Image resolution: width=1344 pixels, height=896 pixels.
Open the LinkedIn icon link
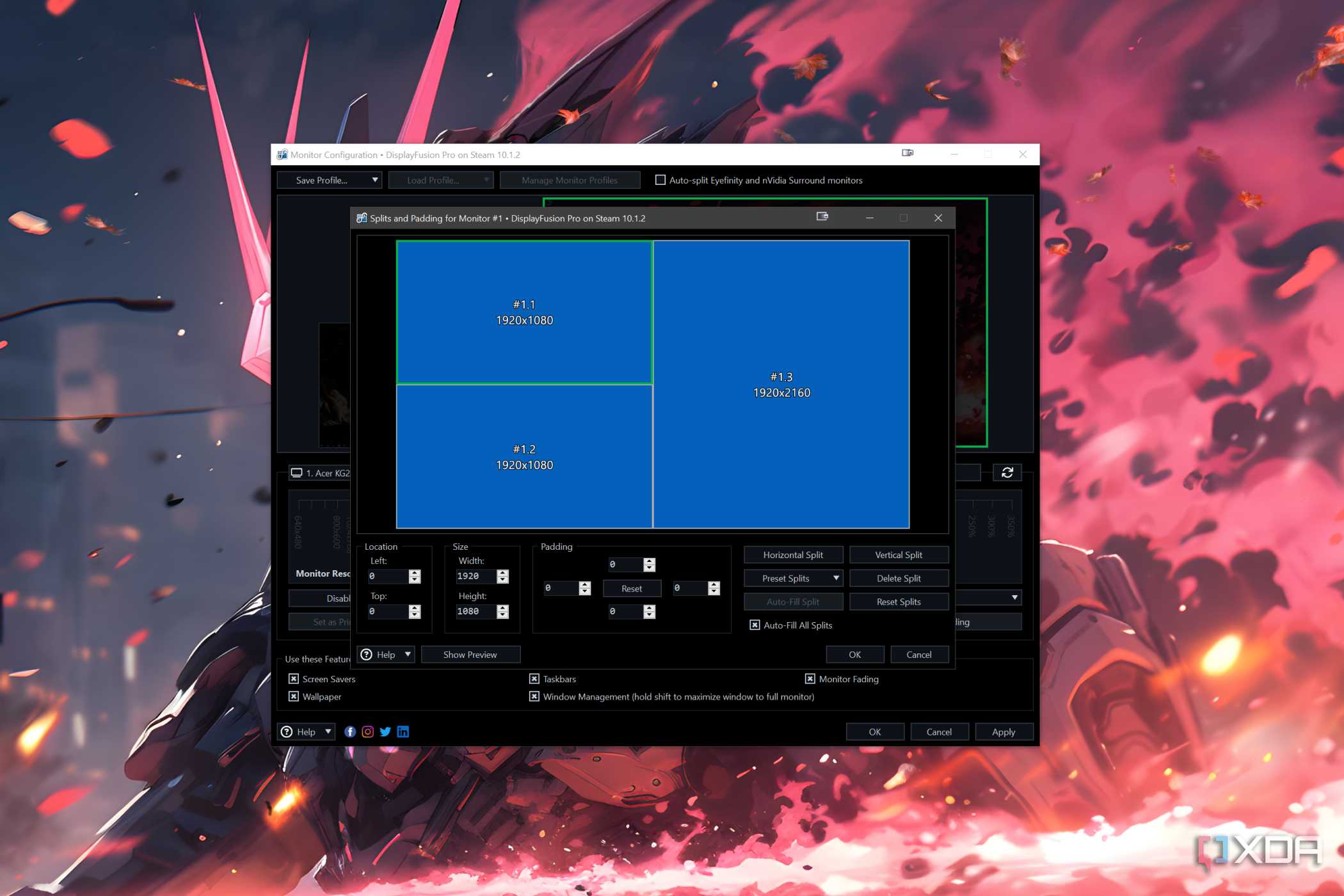click(403, 732)
